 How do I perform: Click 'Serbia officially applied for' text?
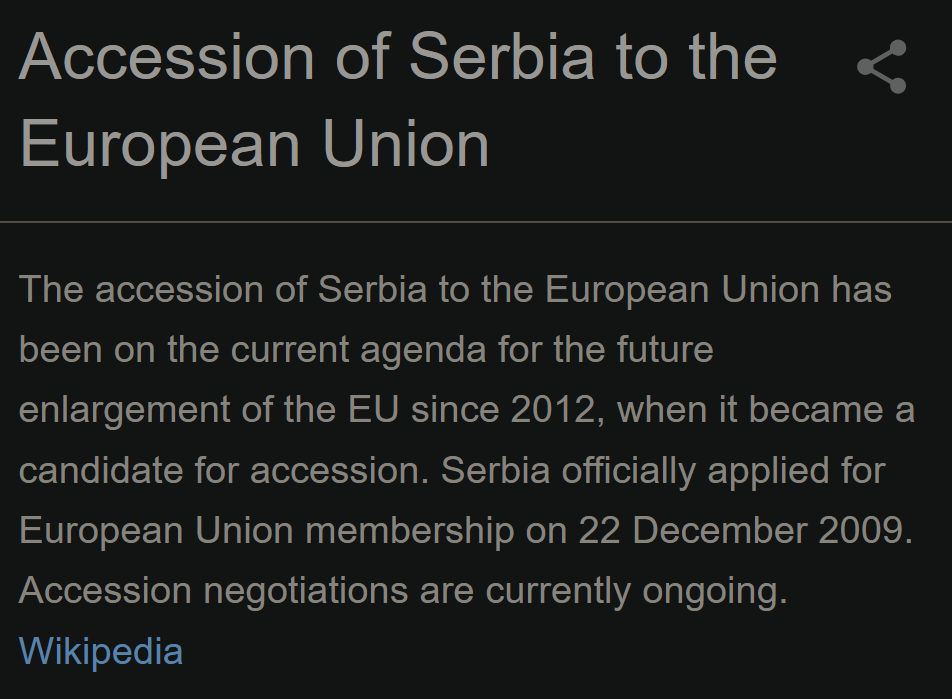(663, 471)
